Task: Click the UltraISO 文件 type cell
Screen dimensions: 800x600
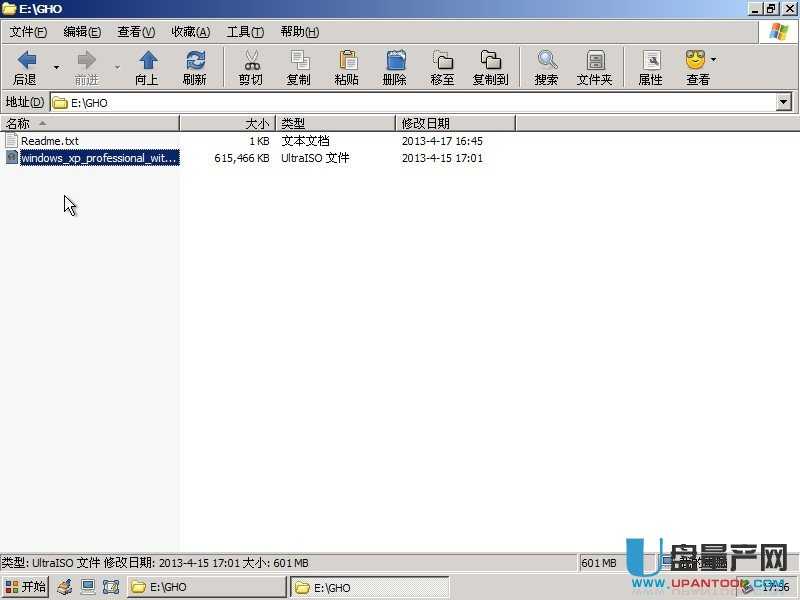Action: pos(315,158)
